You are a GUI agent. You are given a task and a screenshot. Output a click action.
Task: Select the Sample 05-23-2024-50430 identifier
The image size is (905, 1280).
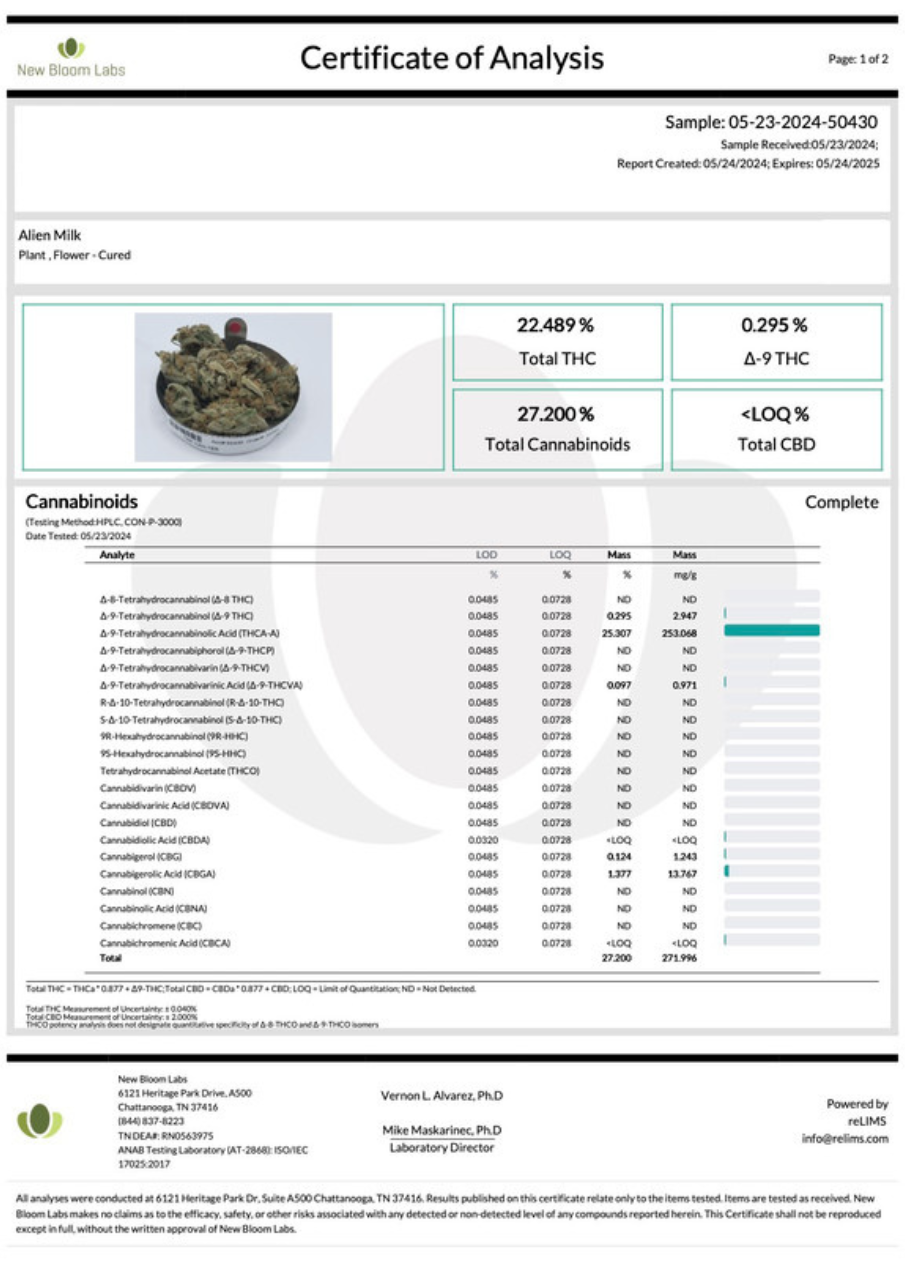point(771,123)
